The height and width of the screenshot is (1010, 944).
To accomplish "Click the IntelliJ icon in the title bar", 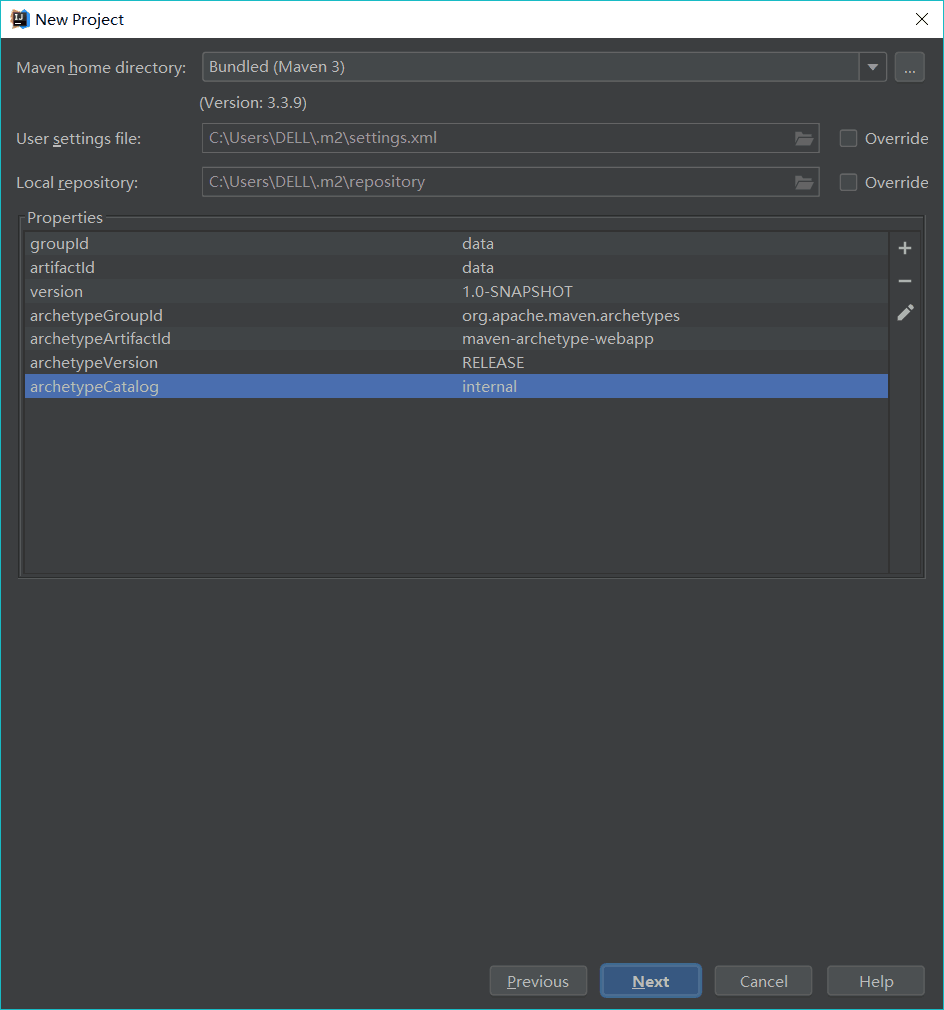I will point(19,19).
